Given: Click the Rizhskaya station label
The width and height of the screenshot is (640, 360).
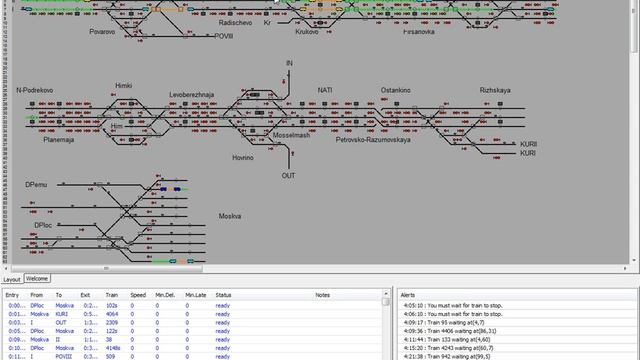Looking at the screenshot, I should (495, 90).
